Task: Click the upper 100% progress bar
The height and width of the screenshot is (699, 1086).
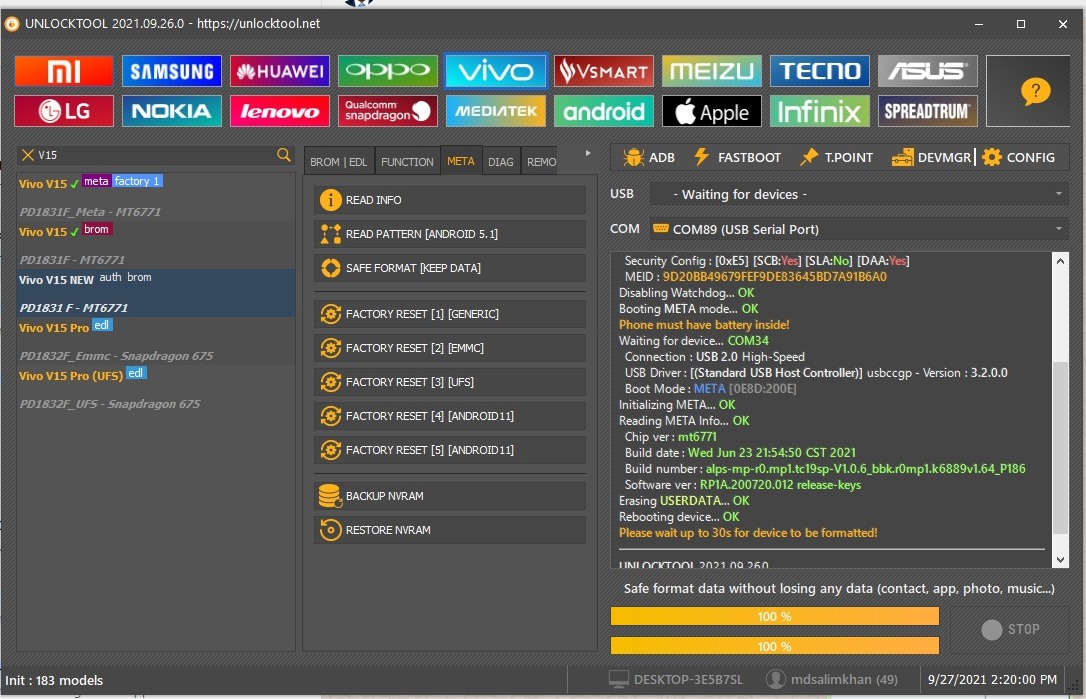Action: (774, 616)
